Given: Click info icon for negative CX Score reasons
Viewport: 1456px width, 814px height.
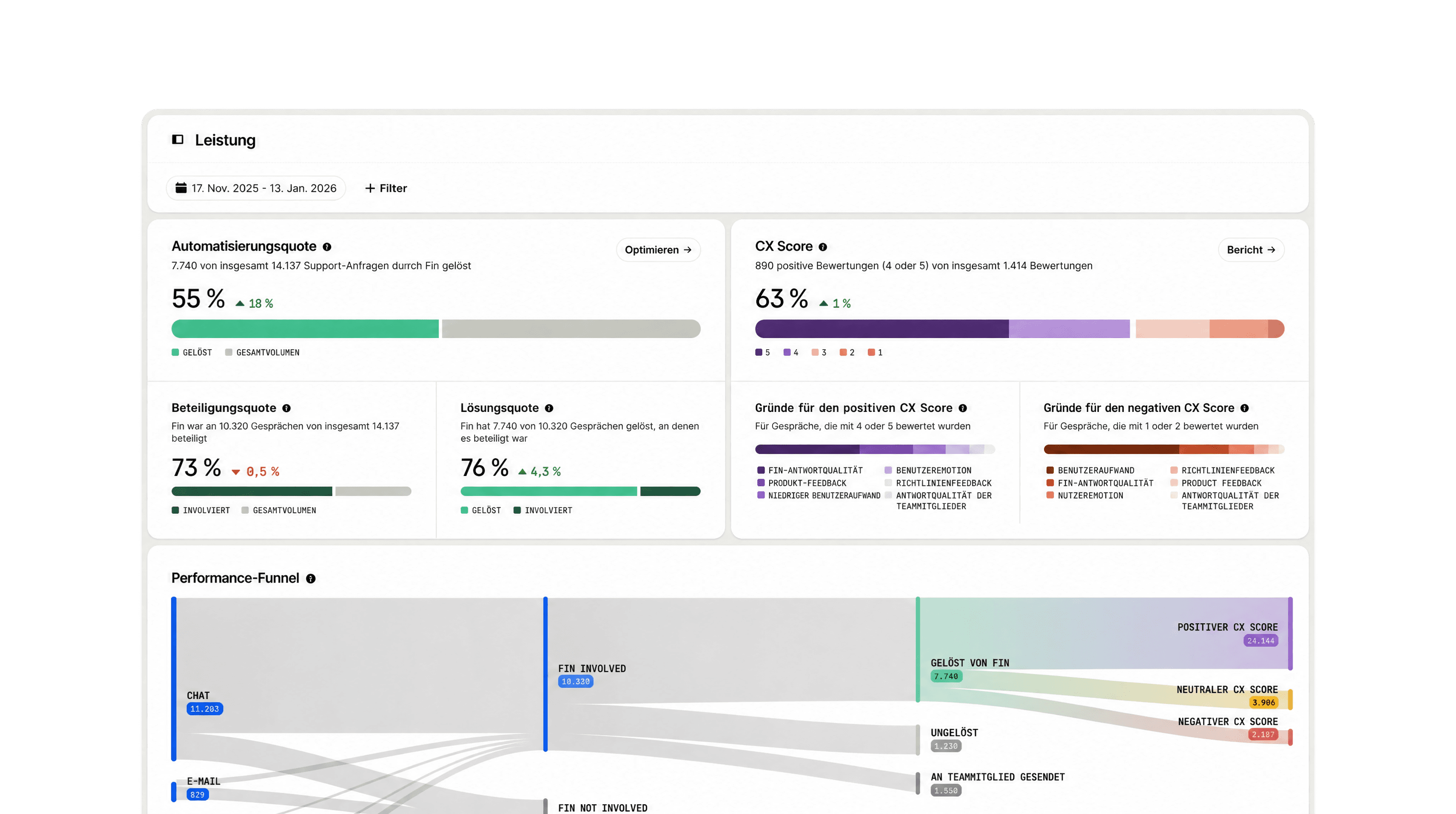Looking at the screenshot, I should pyautogui.click(x=1245, y=408).
